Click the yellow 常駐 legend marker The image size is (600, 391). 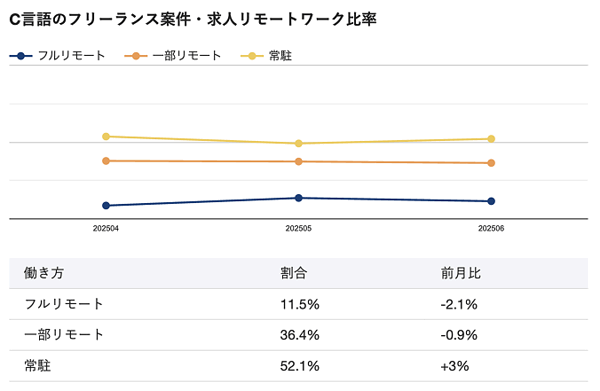pos(252,56)
